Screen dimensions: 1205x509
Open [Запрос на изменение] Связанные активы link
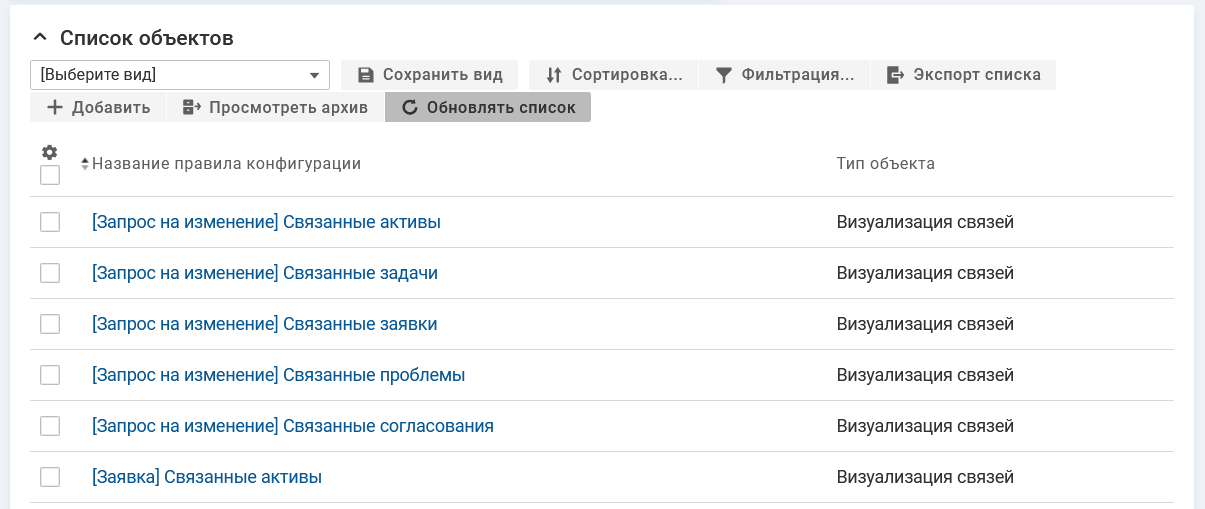[266, 222]
